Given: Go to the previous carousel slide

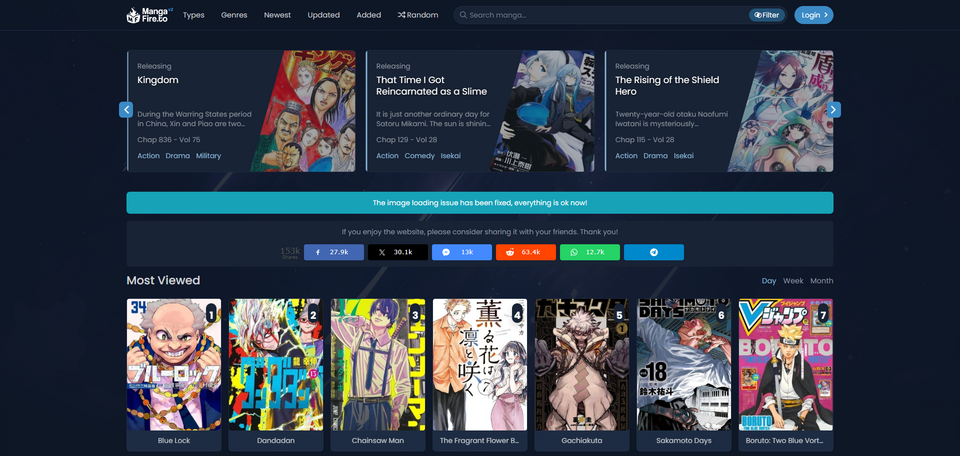Looking at the screenshot, I should [x=126, y=110].
